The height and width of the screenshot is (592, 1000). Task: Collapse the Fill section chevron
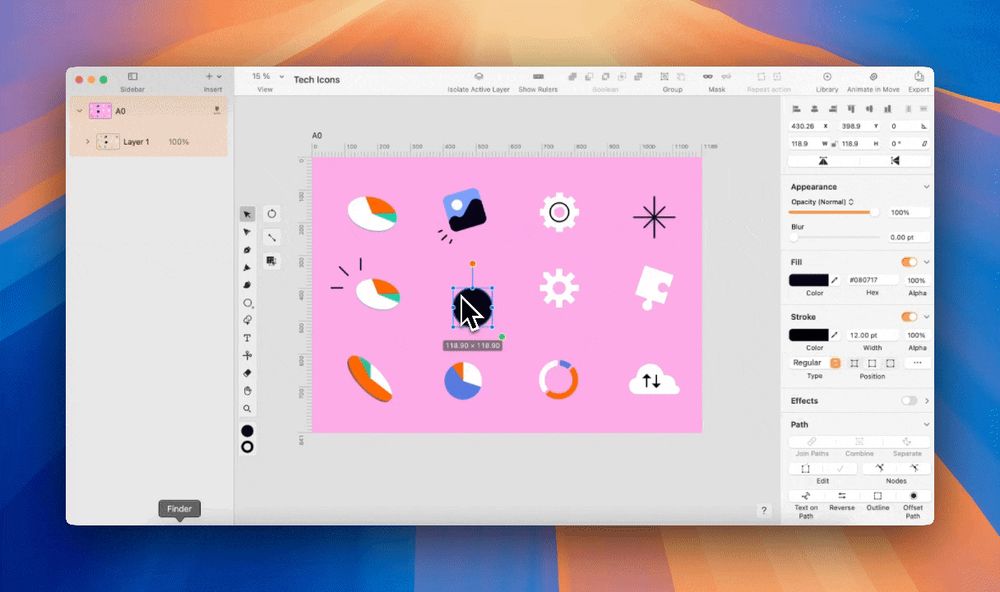[926, 262]
